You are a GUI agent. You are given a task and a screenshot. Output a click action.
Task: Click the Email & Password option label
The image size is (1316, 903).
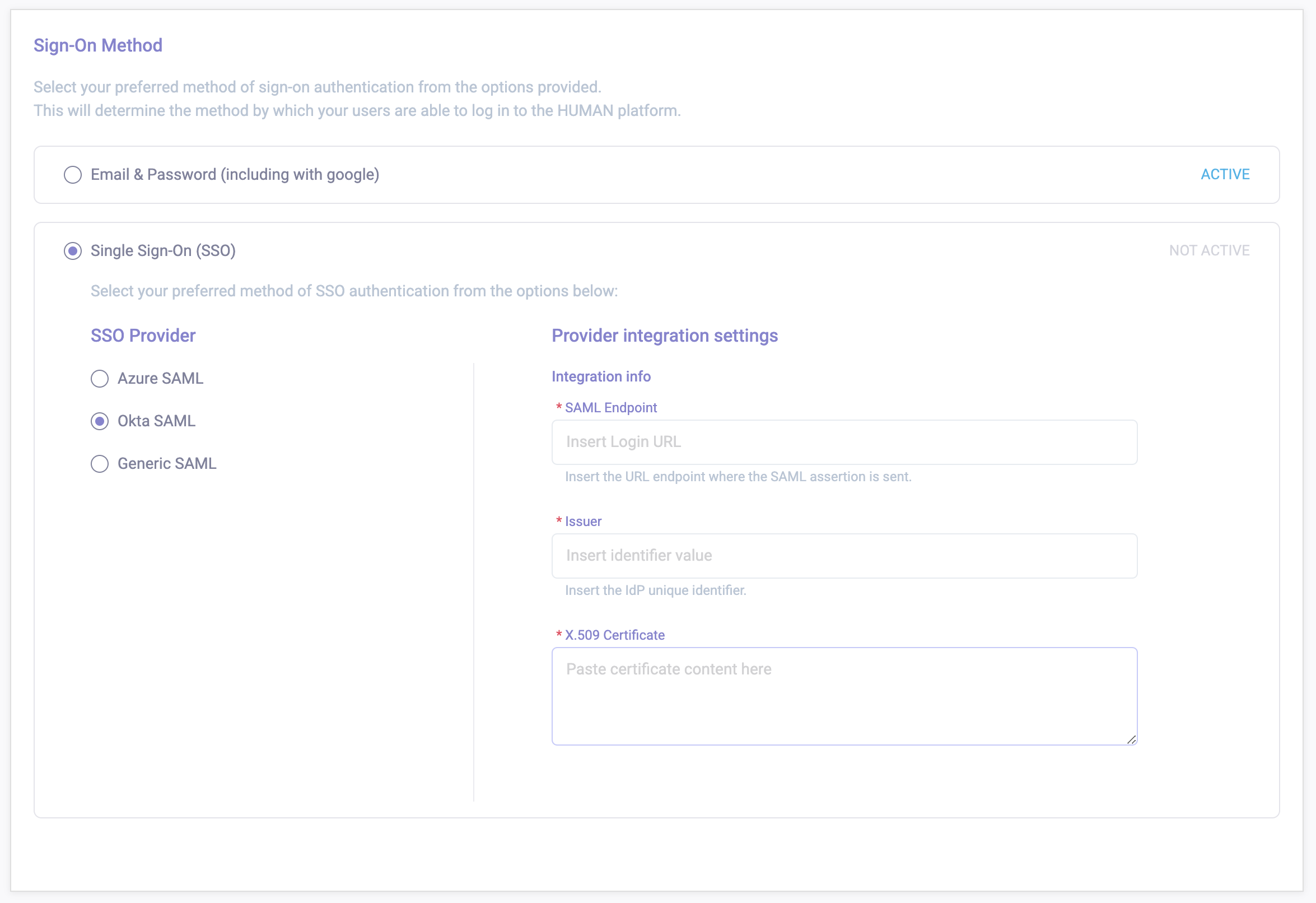point(235,174)
